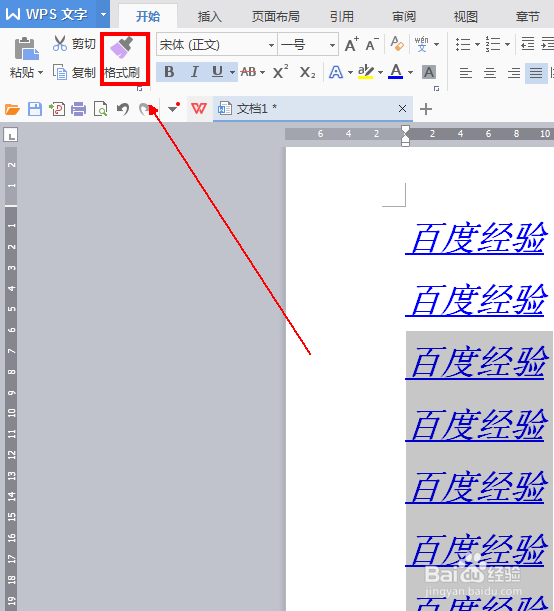Apply text effects outlined A icon
Viewport: 554px width, 611px height.
336,72
